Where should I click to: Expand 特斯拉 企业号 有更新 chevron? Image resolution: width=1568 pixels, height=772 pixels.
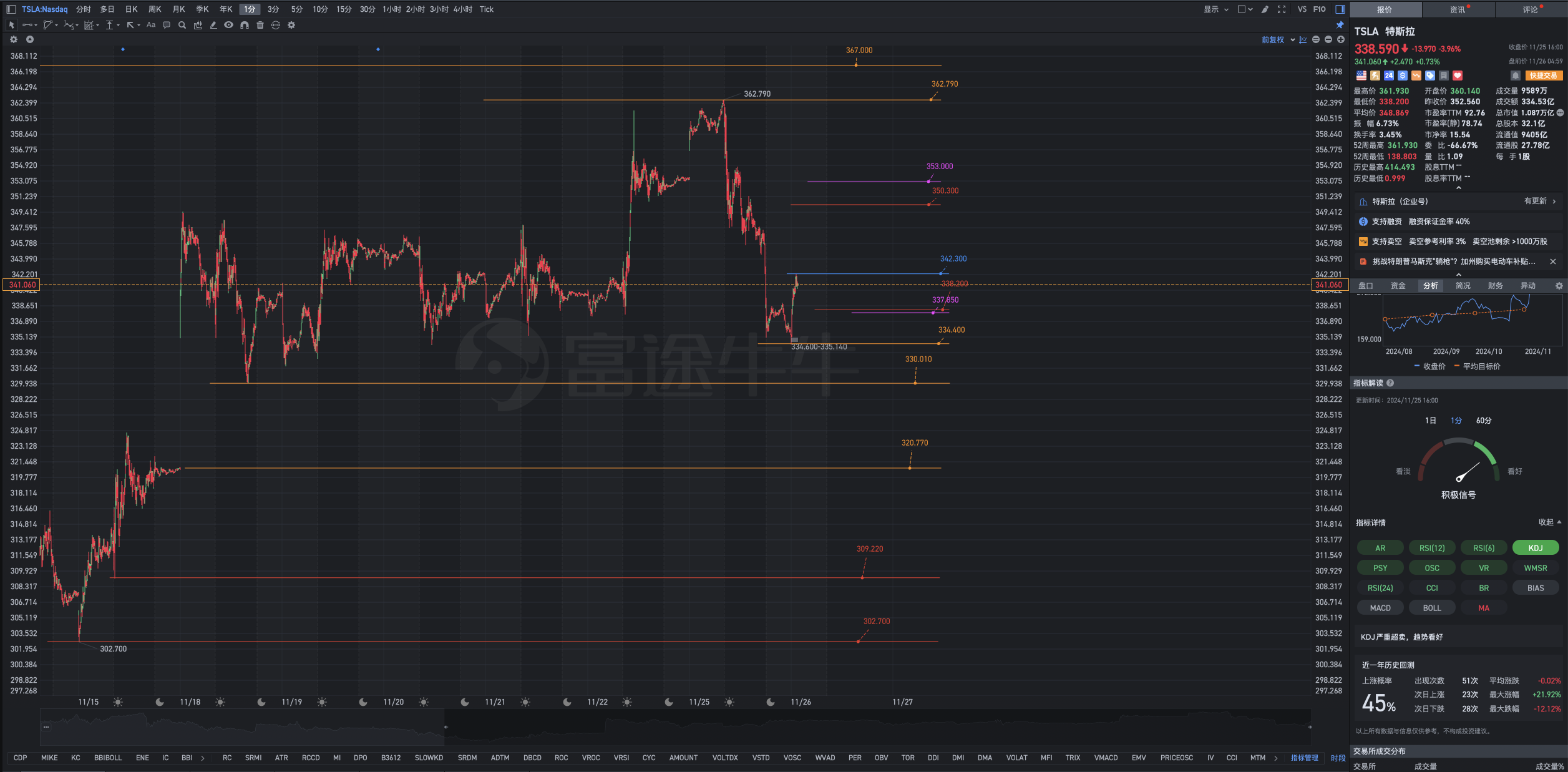[1554, 202]
